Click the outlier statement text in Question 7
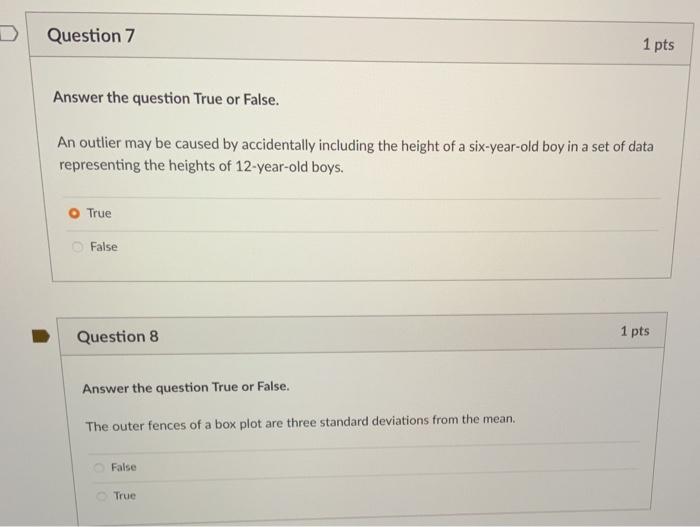 click(355, 155)
